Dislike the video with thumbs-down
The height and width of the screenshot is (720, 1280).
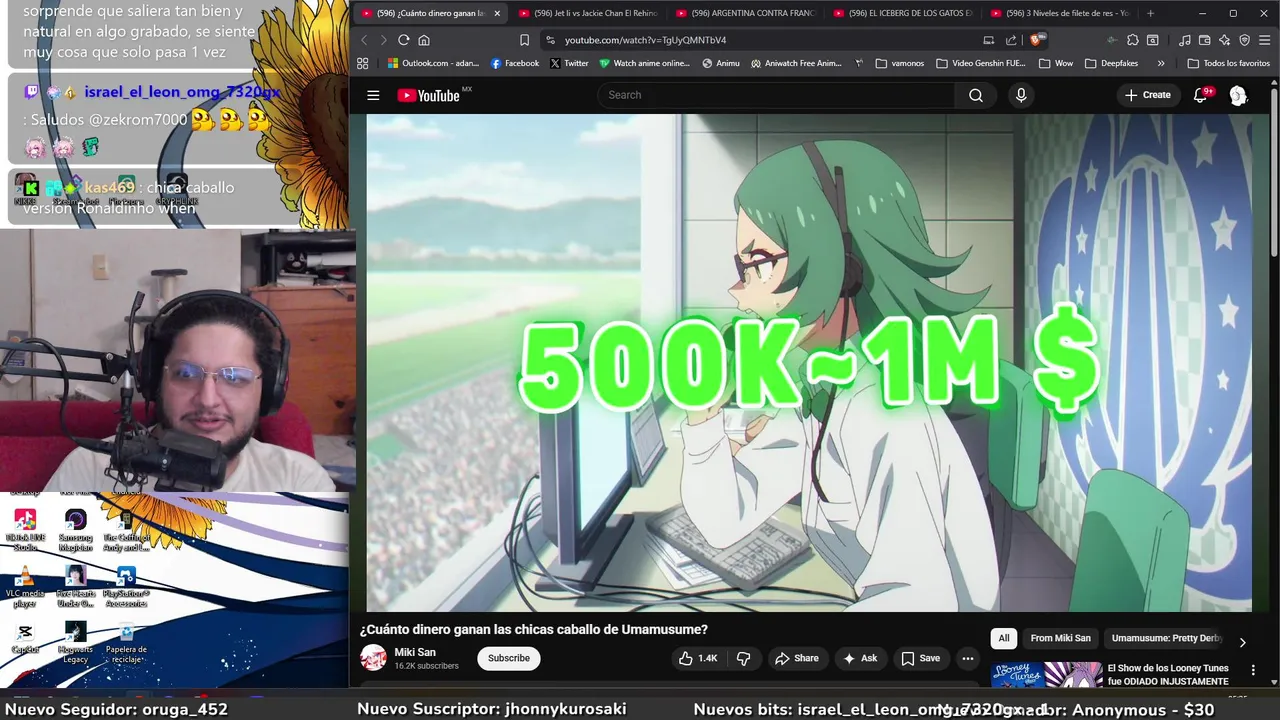coord(743,658)
